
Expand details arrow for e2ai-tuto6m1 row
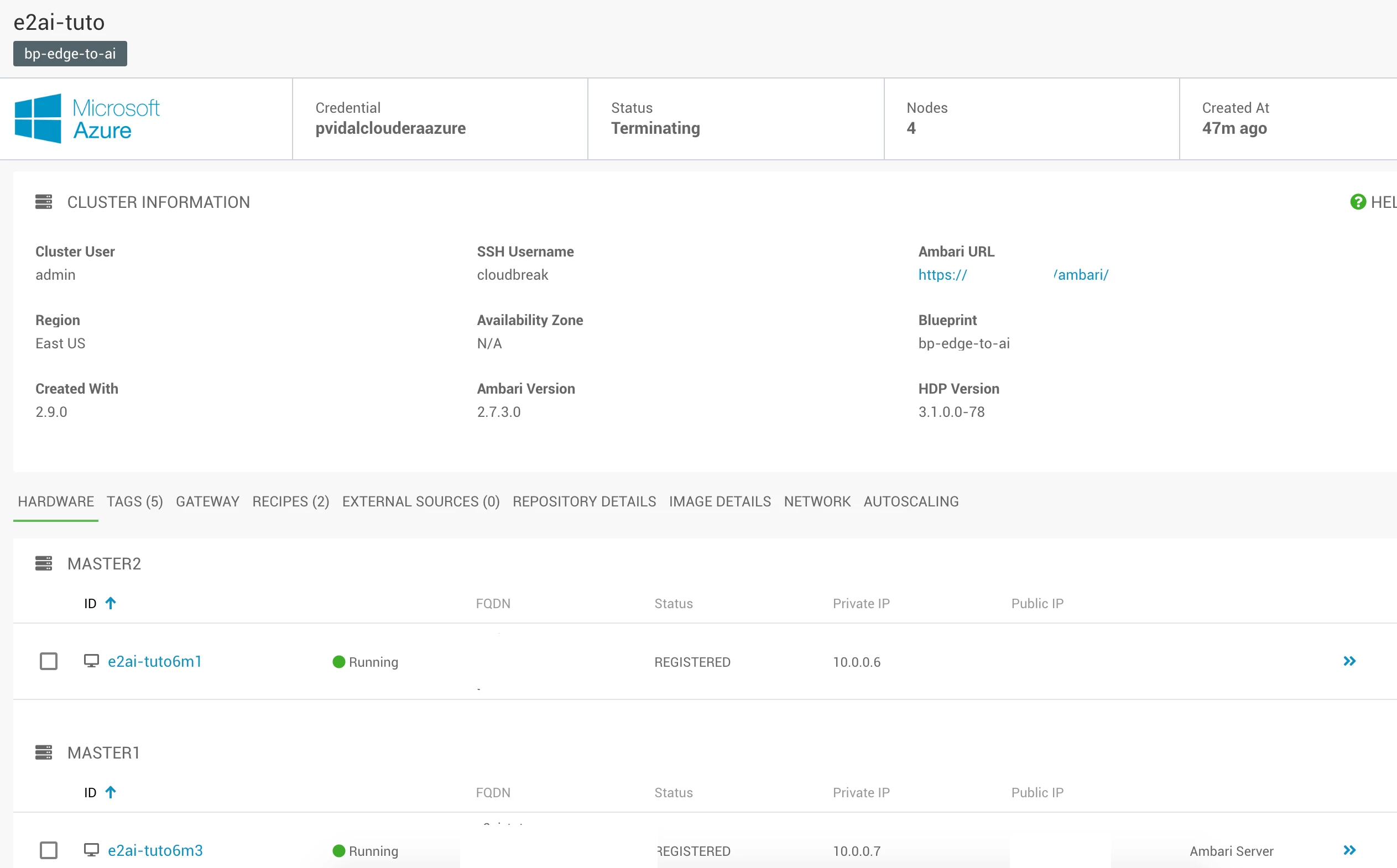tap(1350, 661)
